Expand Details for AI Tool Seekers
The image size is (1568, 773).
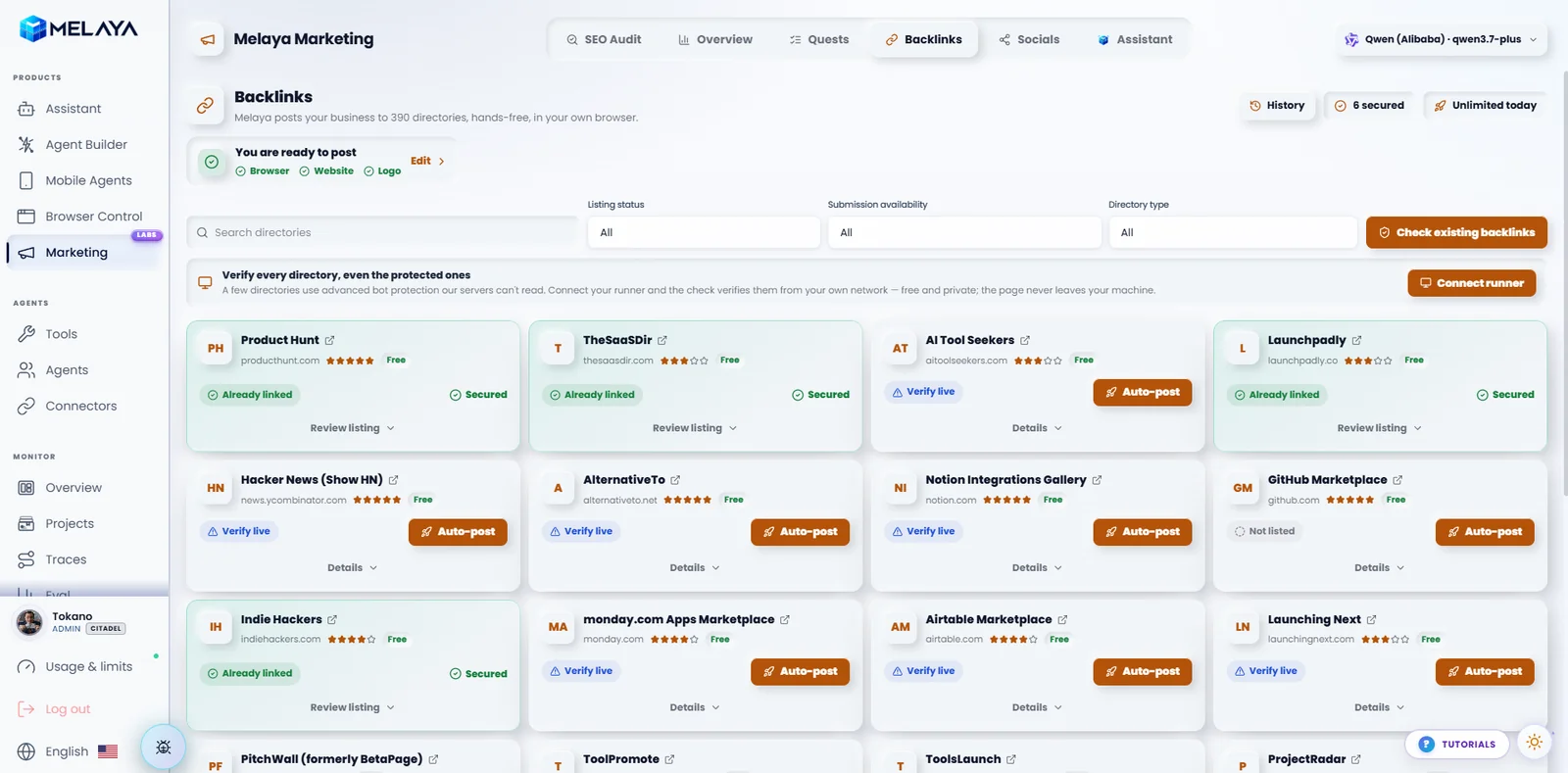[1037, 428]
